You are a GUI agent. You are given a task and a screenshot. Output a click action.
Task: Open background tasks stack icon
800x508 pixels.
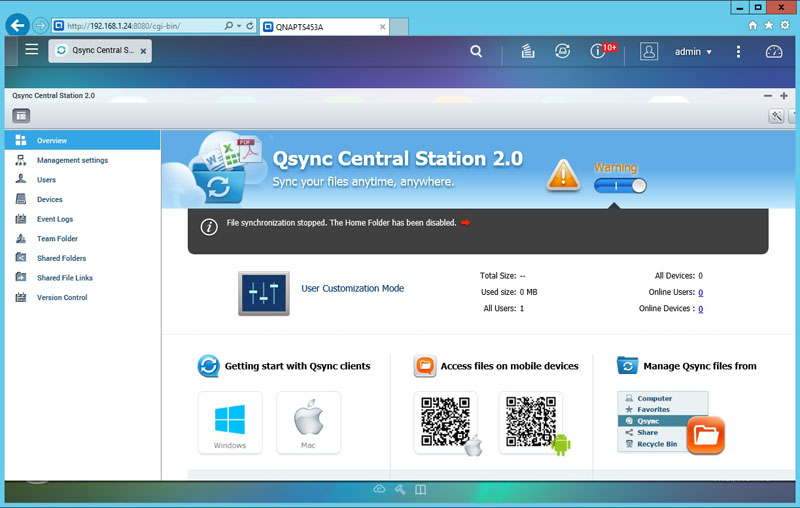click(x=529, y=51)
